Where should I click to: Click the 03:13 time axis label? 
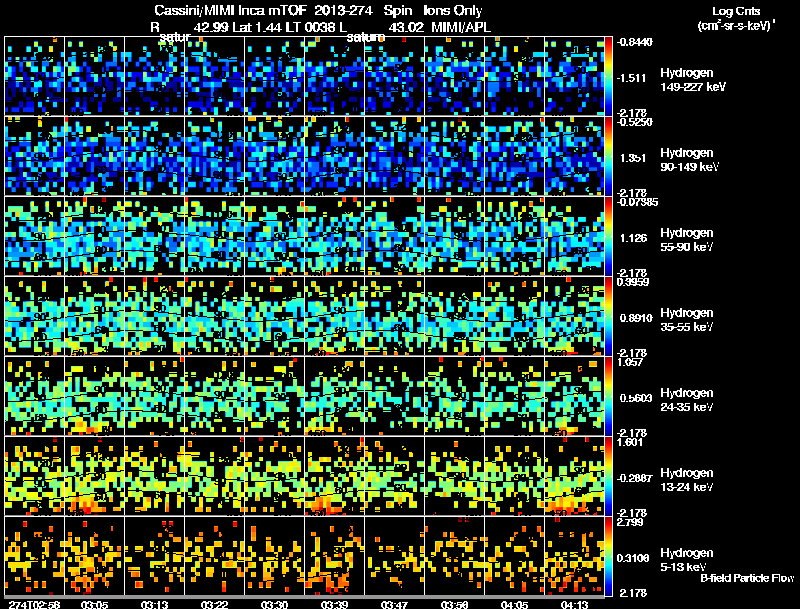155,604
